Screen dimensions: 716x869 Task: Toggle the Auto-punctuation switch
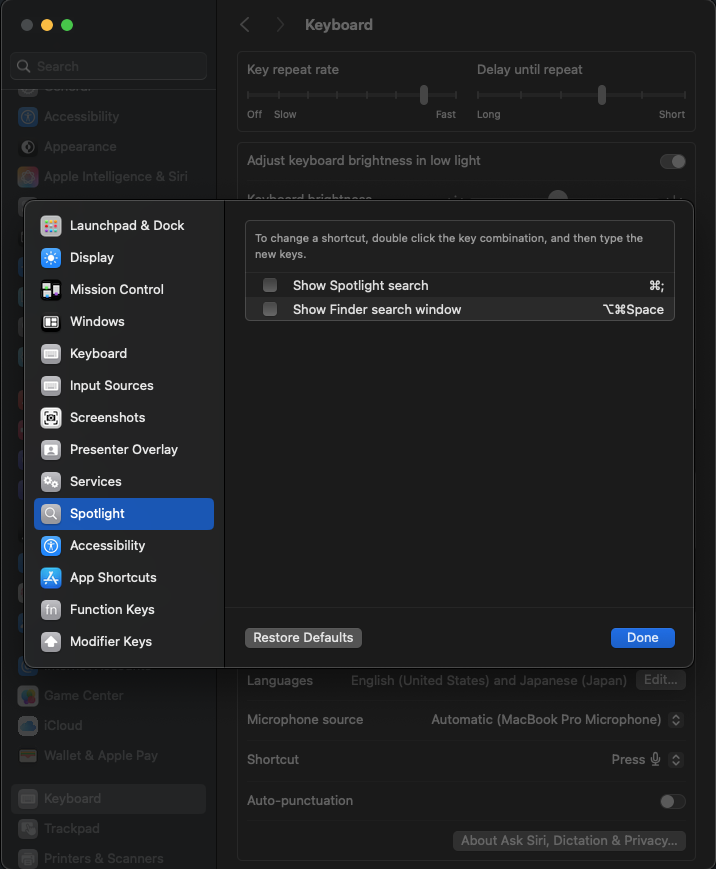tap(672, 801)
